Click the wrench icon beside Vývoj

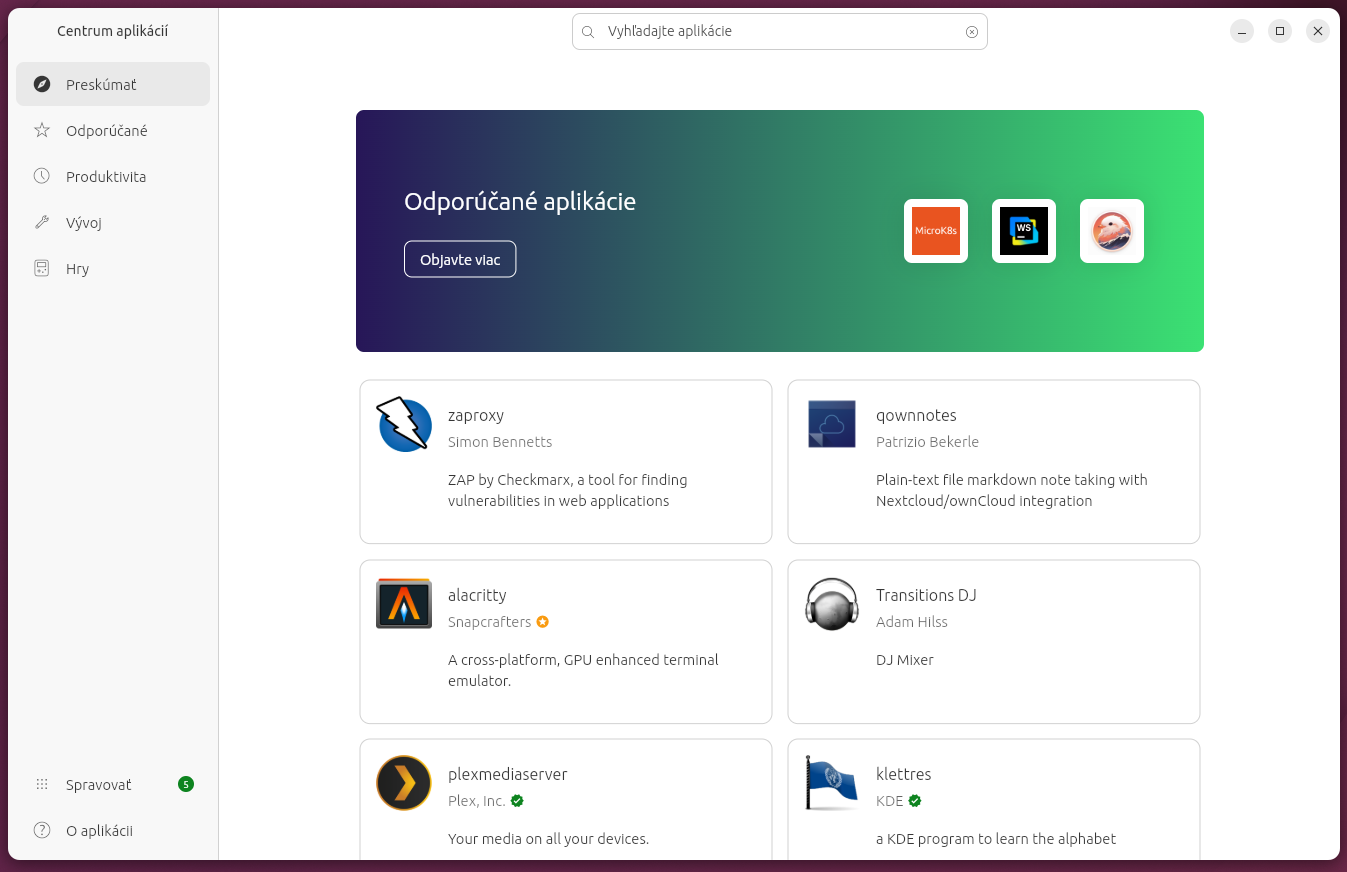(x=42, y=222)
